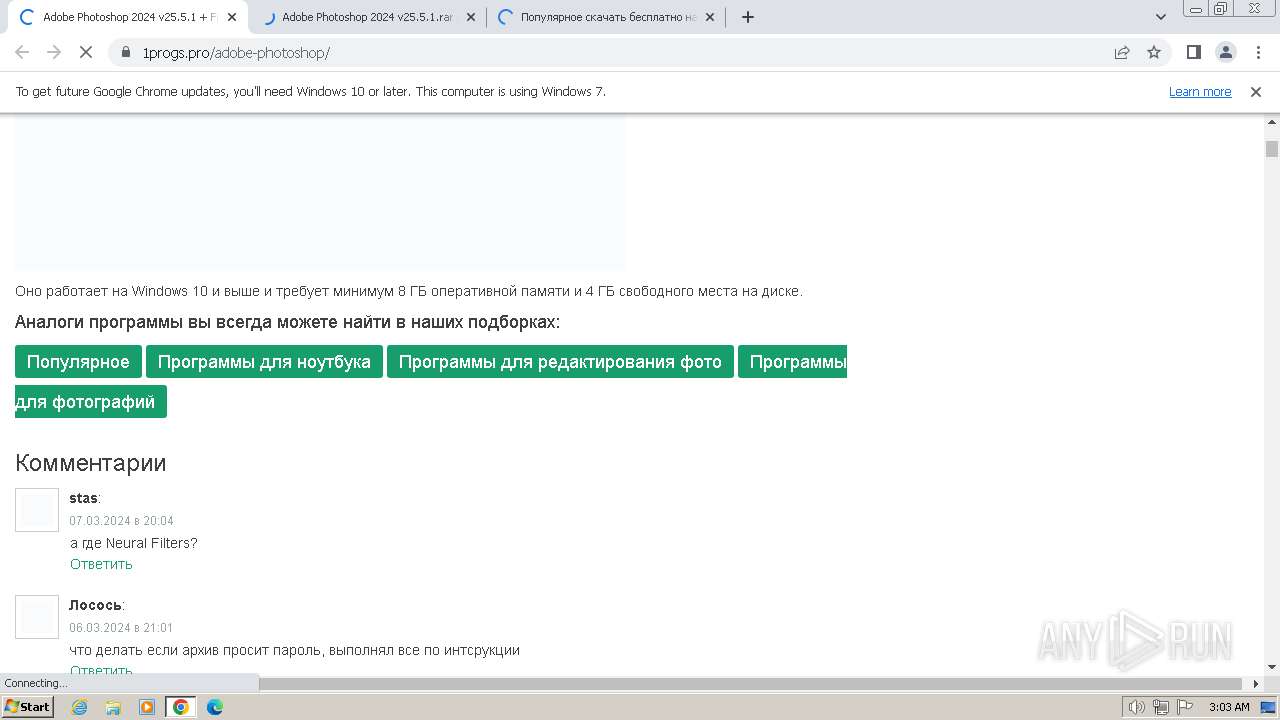Bookmark this page with star icon
Viewport: 1280px width, 720px height.
1154,52
